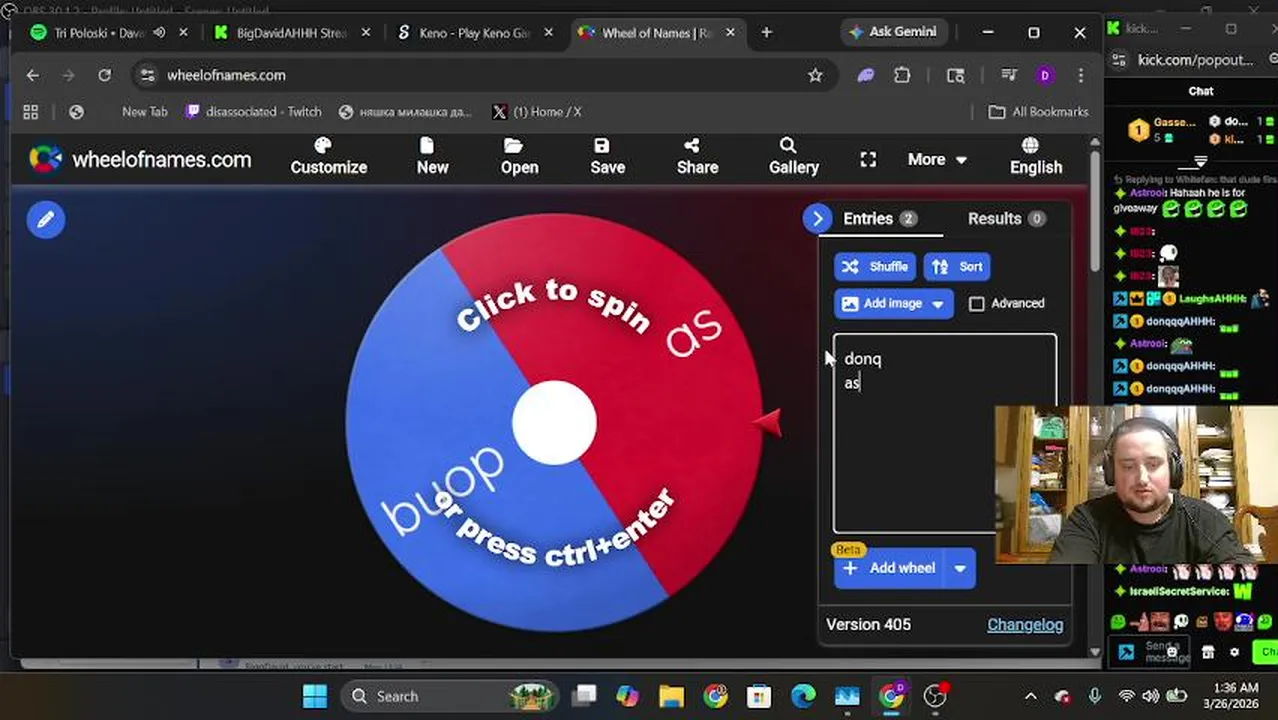Open the Chrome profile avatar

coord(1044,75)
